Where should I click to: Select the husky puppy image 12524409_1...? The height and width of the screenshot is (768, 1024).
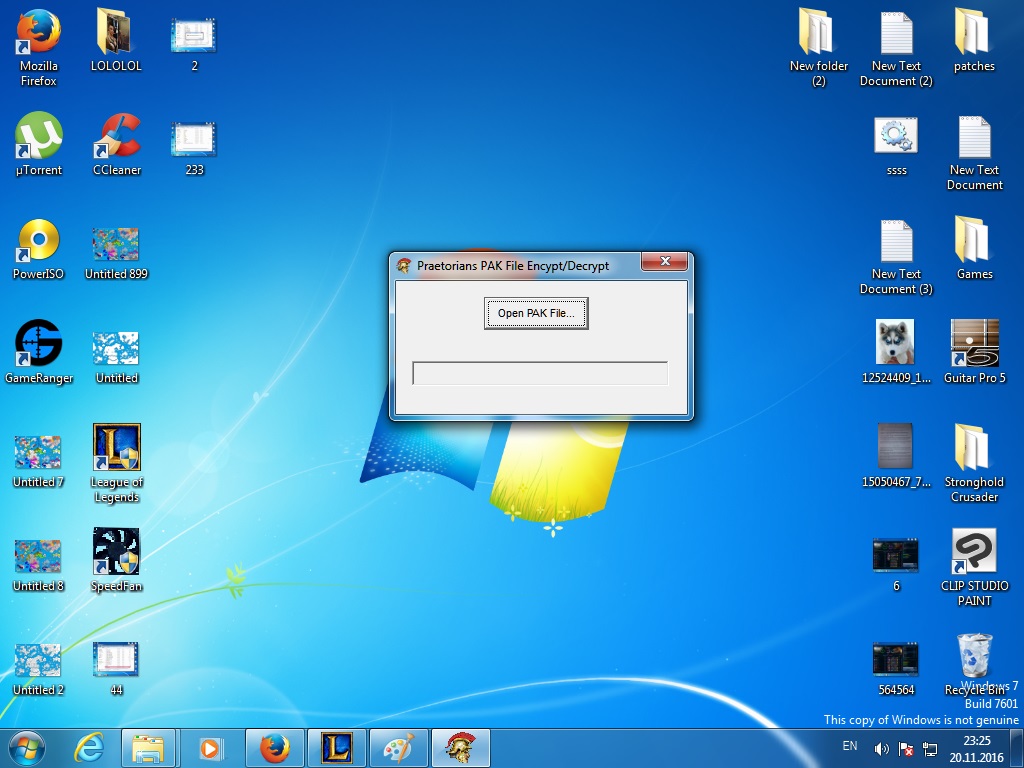coord(895,351)
